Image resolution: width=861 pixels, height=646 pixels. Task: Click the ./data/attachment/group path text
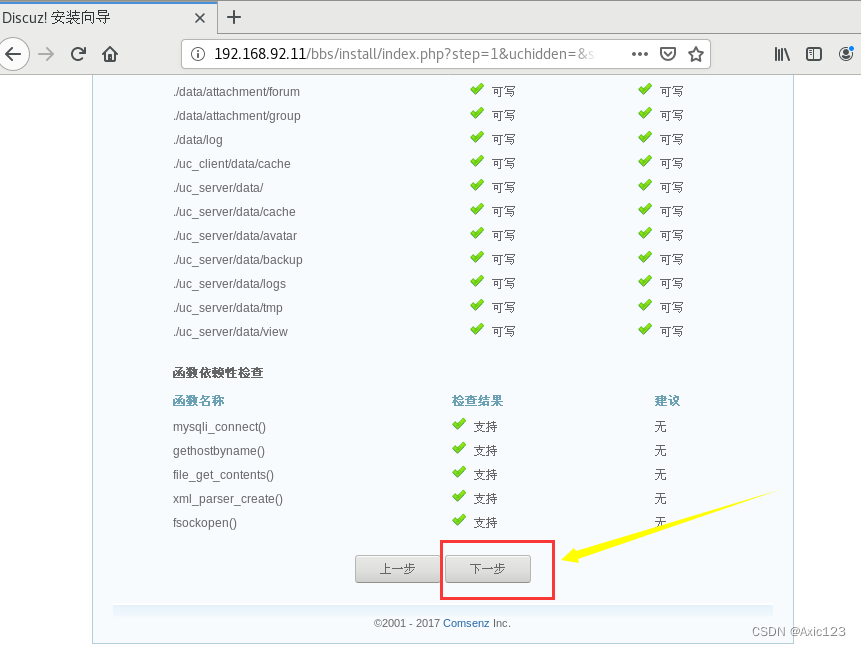tap(237, 116)
